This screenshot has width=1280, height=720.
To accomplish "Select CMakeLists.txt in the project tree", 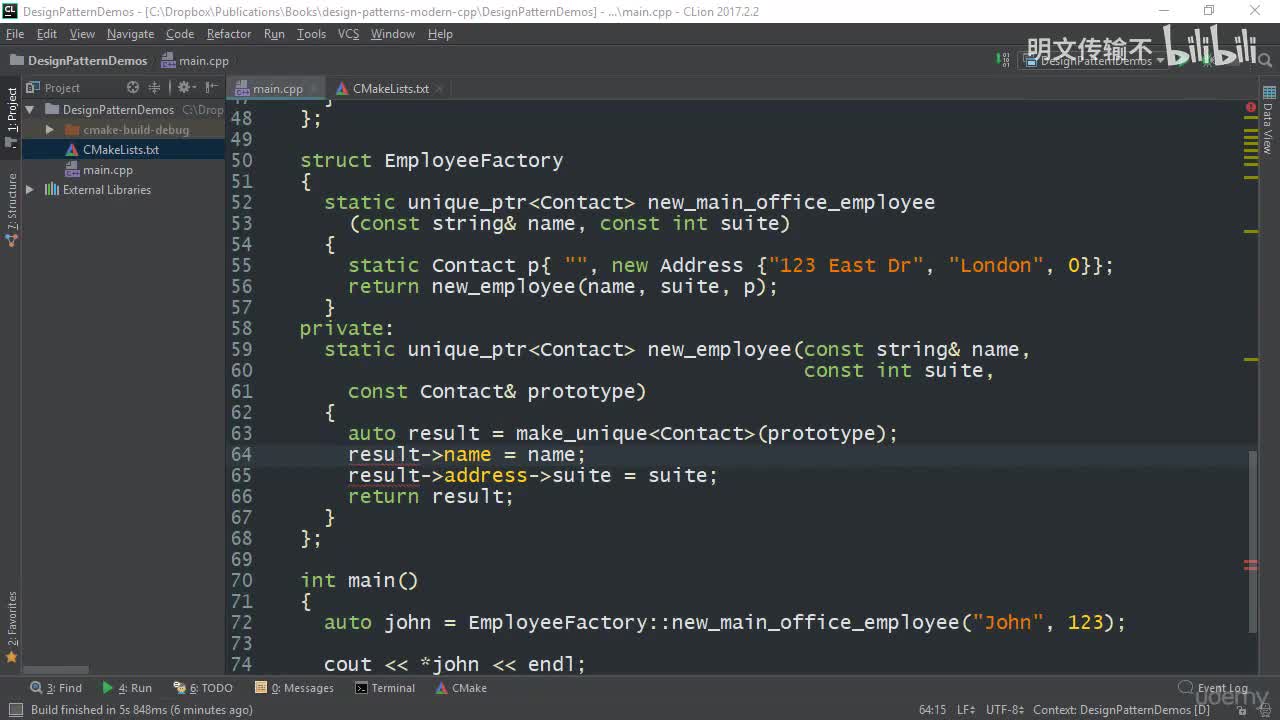I will [x=121, y=150].
